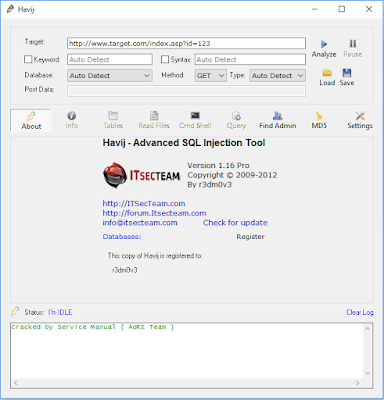
Task: Click the log scroll up arrow
Action: point(368,329)
